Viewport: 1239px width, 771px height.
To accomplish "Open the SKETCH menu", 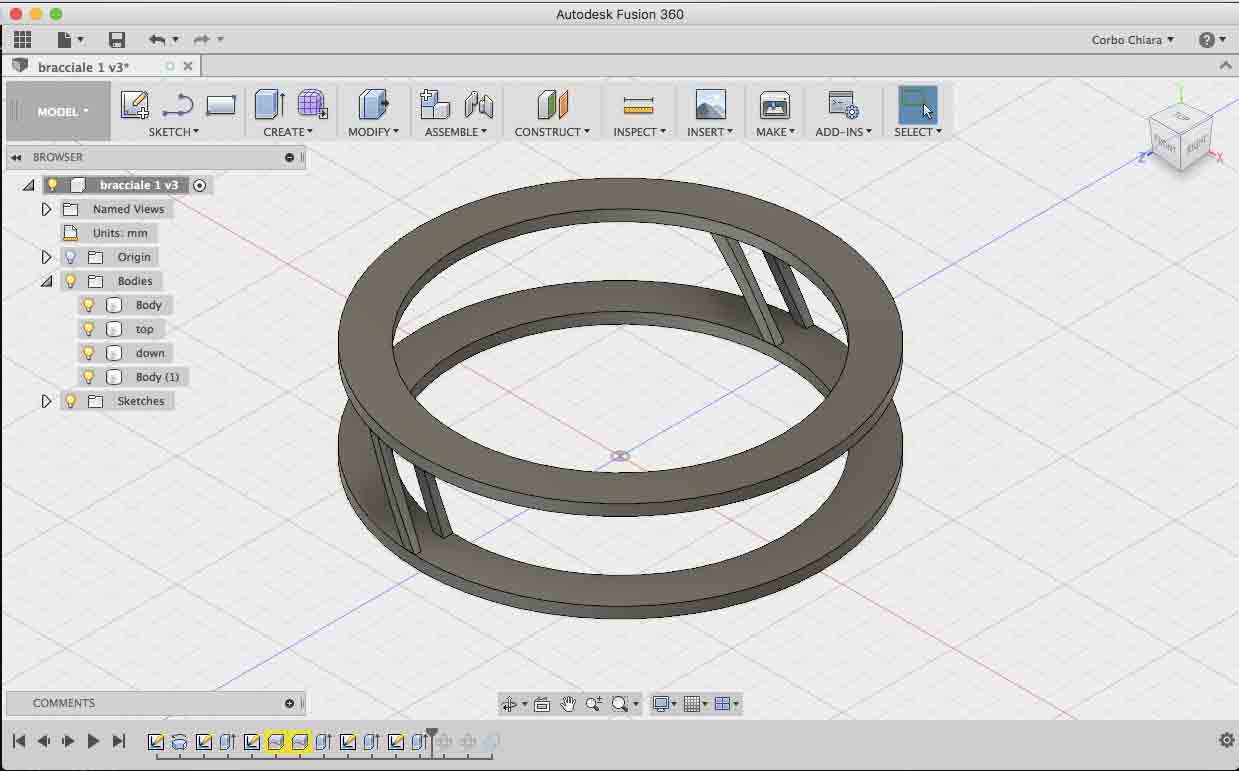I will tap(174, 132).
